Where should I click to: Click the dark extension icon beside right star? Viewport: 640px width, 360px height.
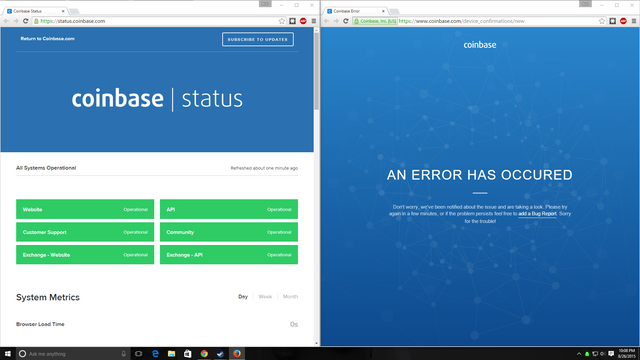coord(612,21)
